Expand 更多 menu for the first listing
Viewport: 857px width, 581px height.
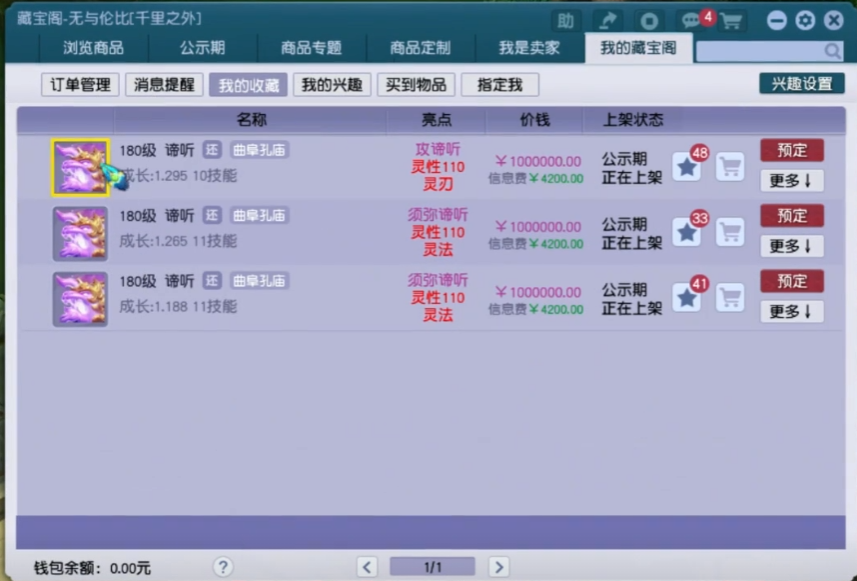pyautogui.click(x=791, y=181)
